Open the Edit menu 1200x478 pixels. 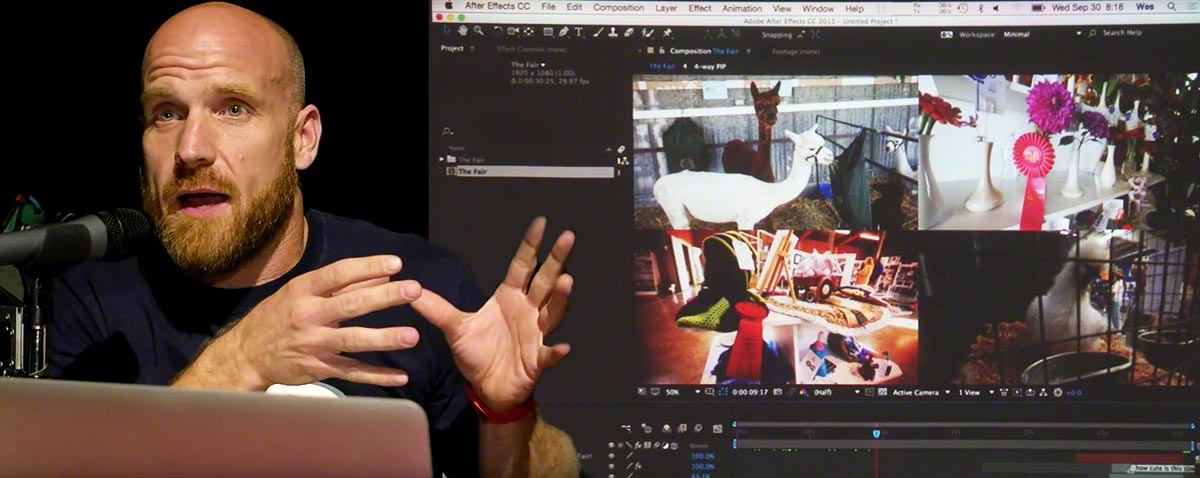(x=574, y=7)
